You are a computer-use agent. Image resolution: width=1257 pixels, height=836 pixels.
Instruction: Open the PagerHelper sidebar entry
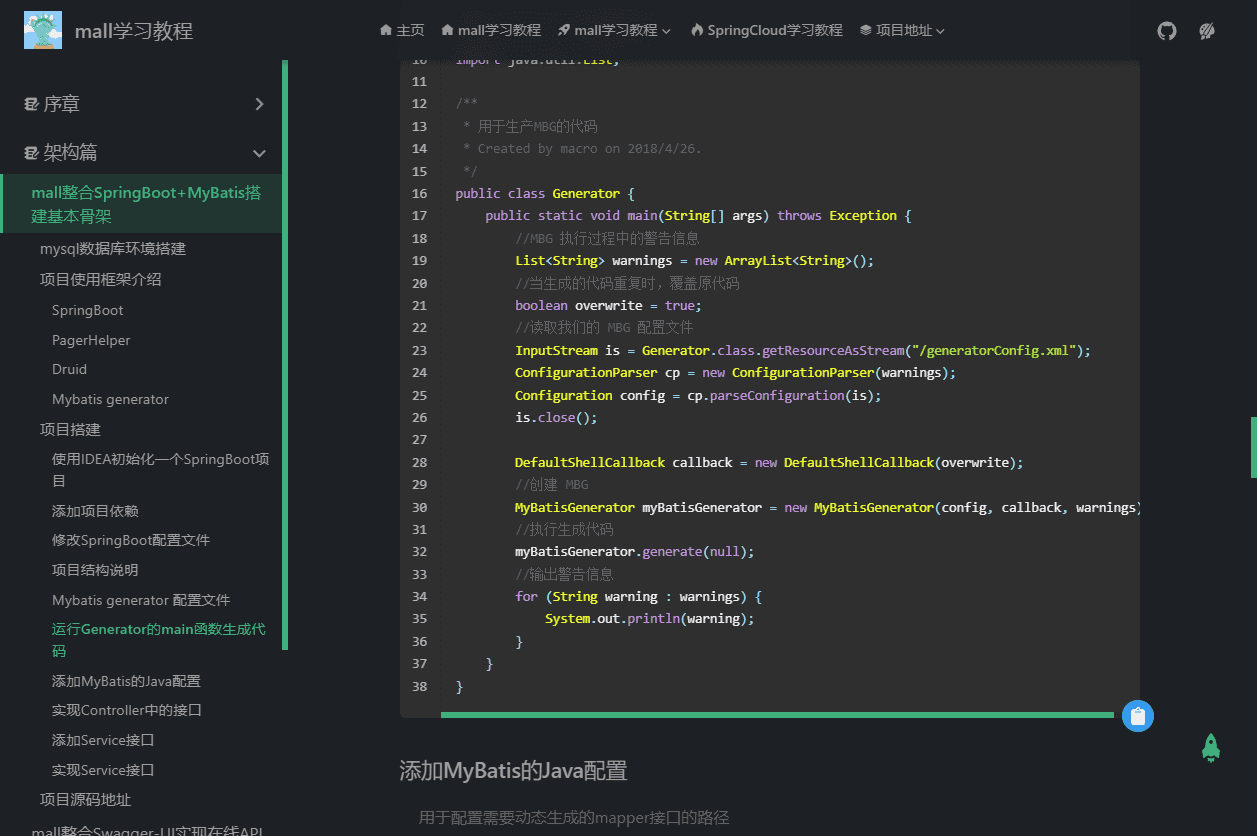coord(91,340)
